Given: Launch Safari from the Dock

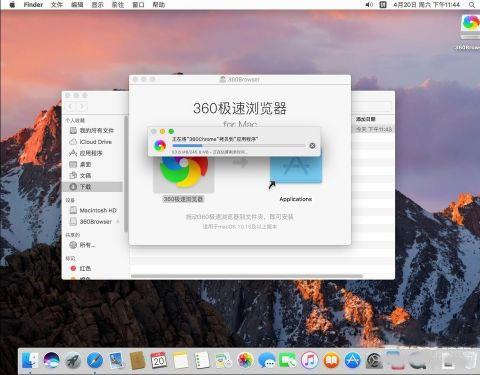Looking at the screenshot, I should click(95, 361).
